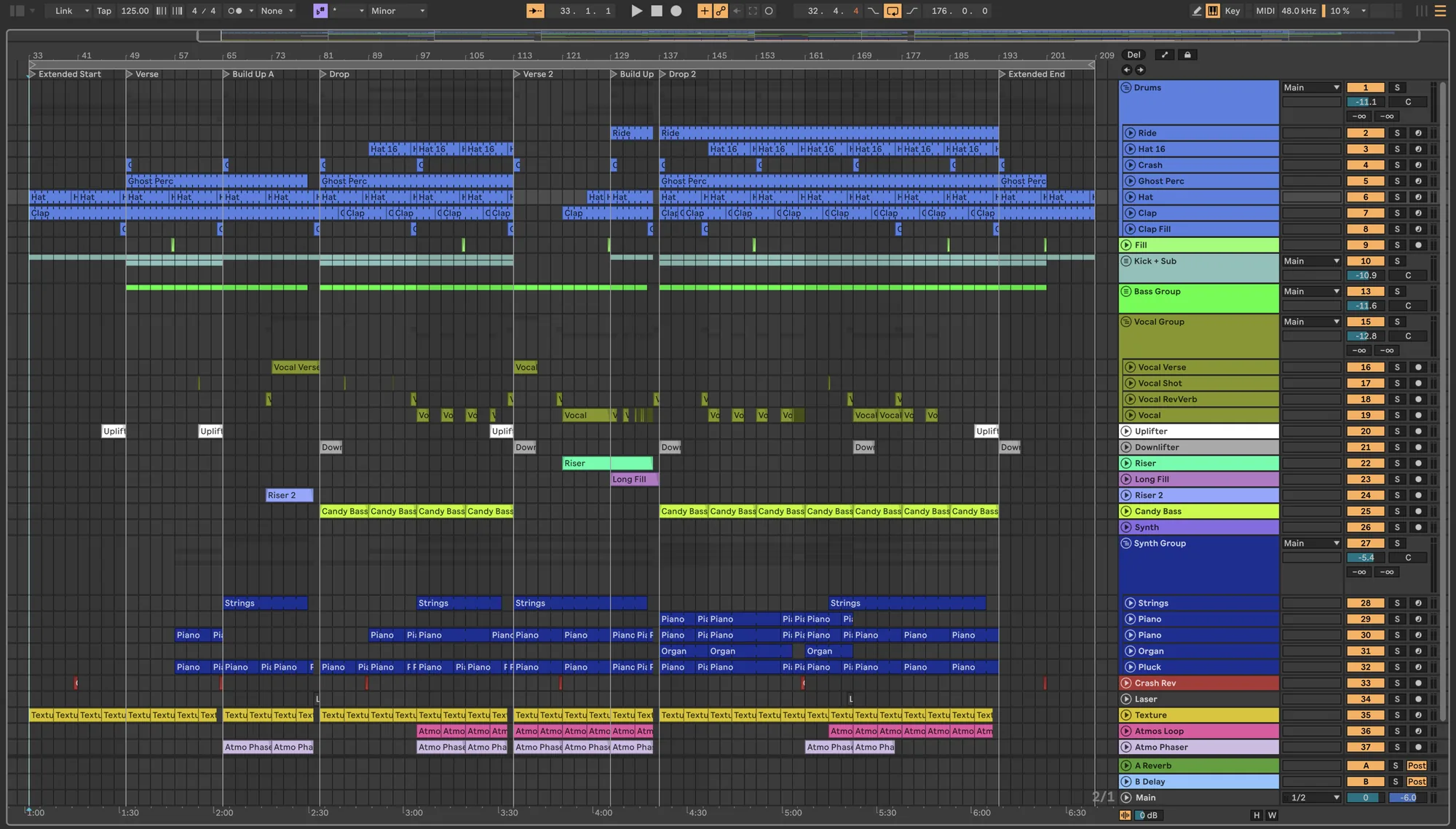Viewport: 1456px width, 829px height.
Task: Unfold the Ride track
Action: click(1130, 133)
